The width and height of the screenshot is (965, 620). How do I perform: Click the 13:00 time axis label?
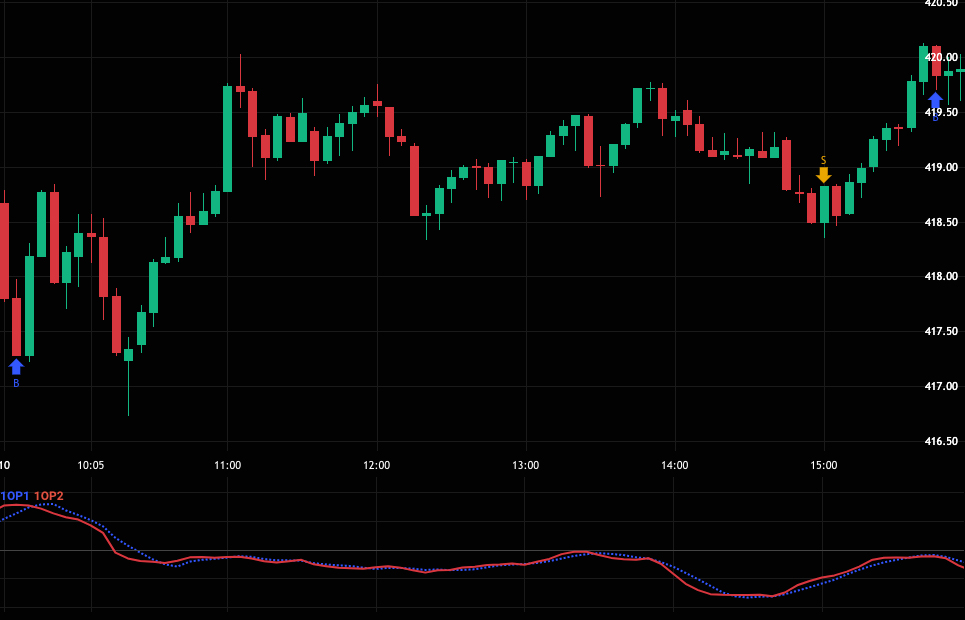(x=526, y=465)
